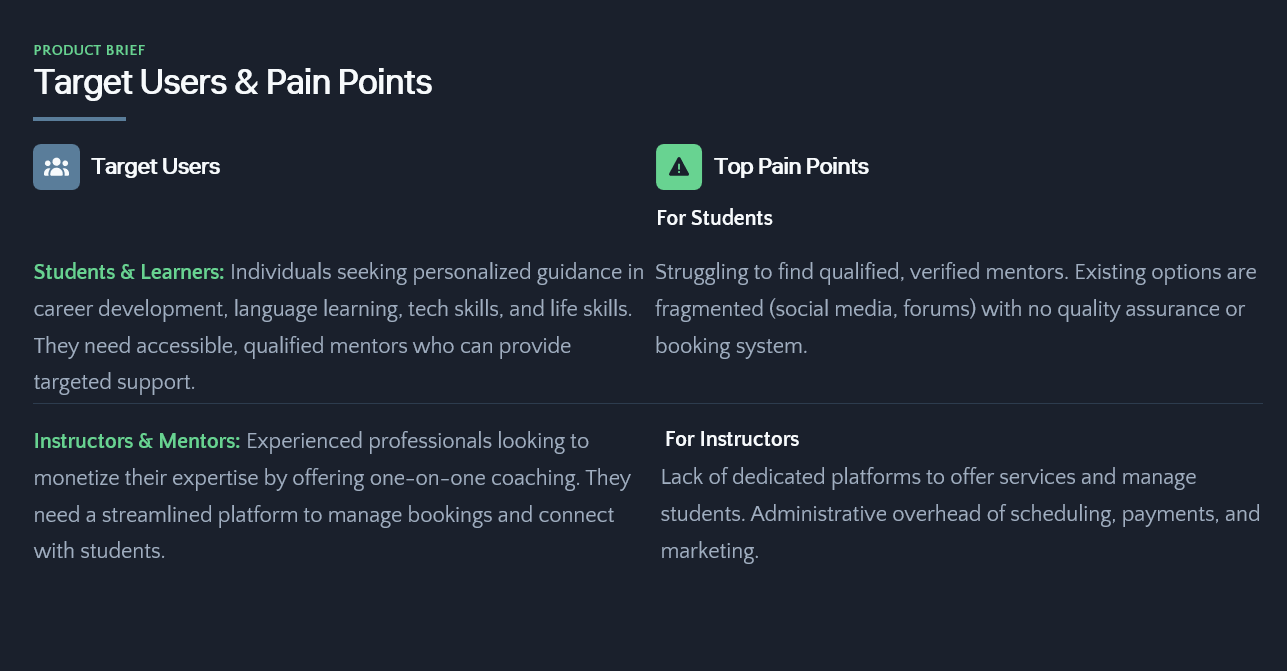Image resolution: width=1287 pixels, height=671 pixels.
Task: Click the horizontal divider between user groups
Action: [648, 403]
